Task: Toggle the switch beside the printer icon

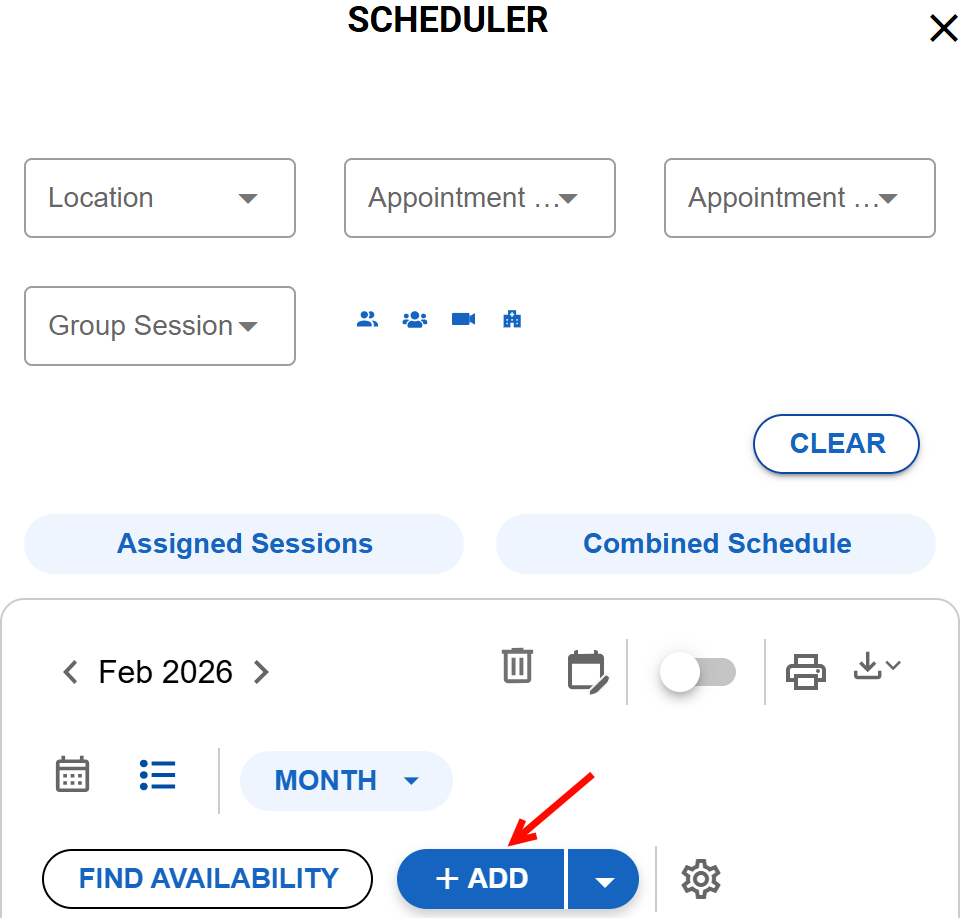Action: (x=698, y=673)
